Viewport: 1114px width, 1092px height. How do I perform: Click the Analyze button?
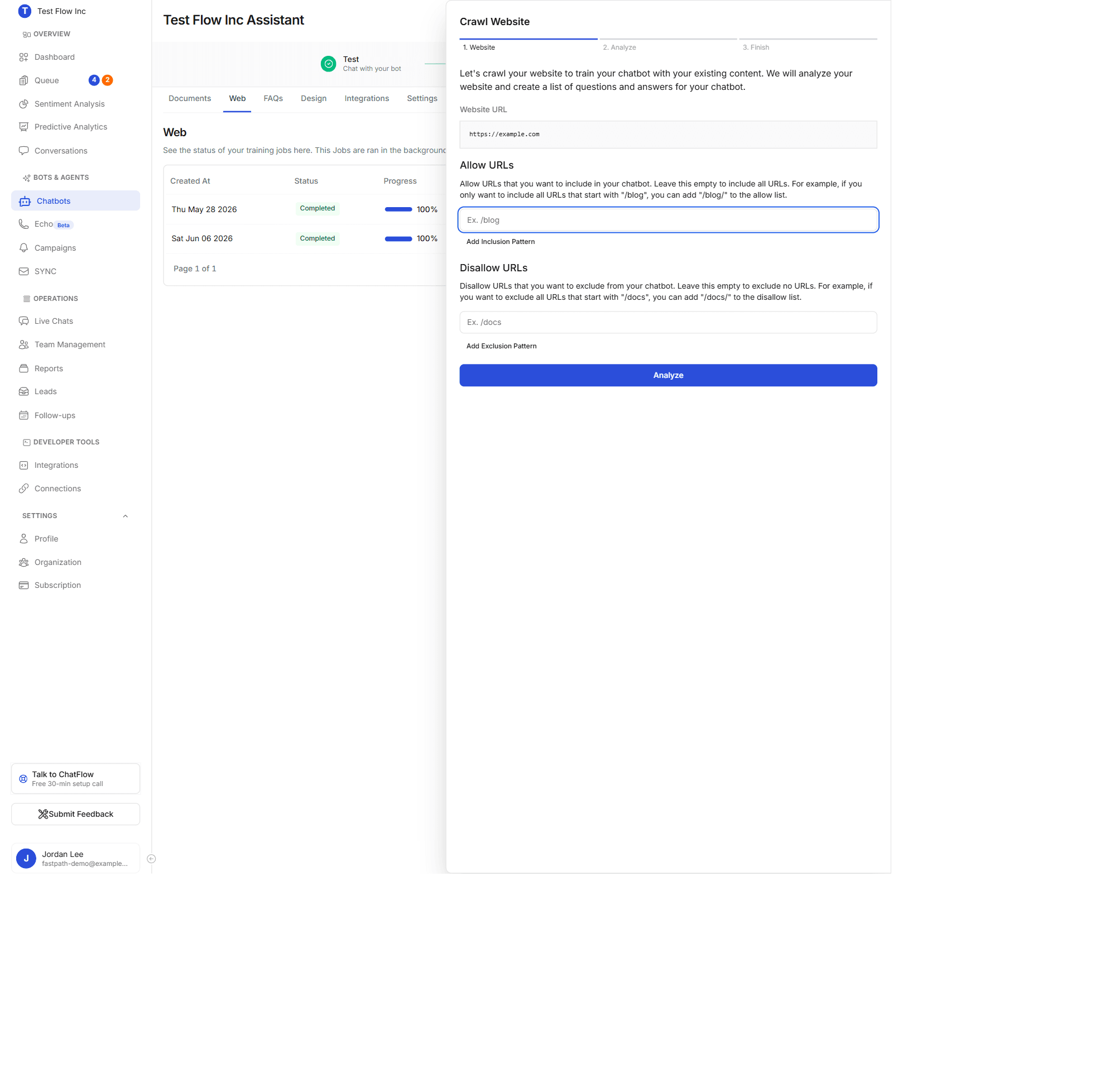click(668, 375)
